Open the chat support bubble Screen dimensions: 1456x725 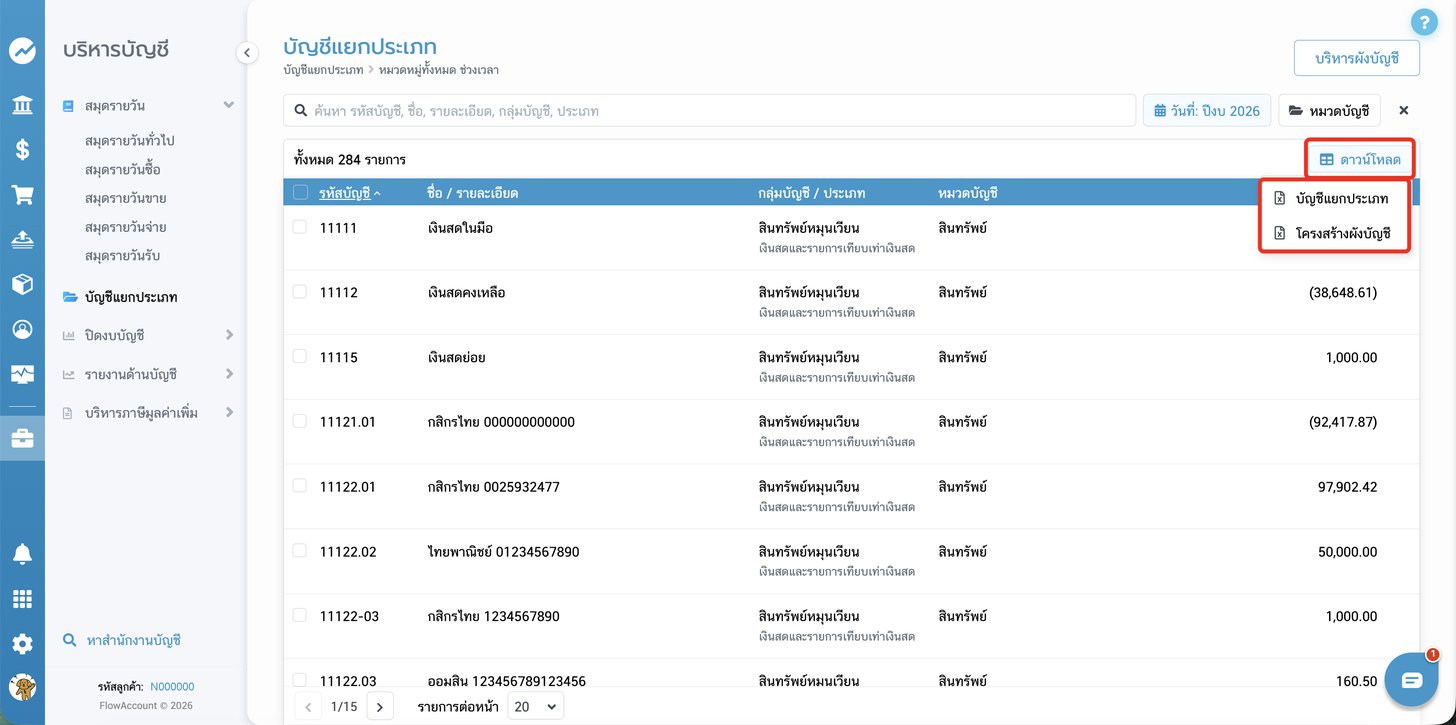[1411, 680]
